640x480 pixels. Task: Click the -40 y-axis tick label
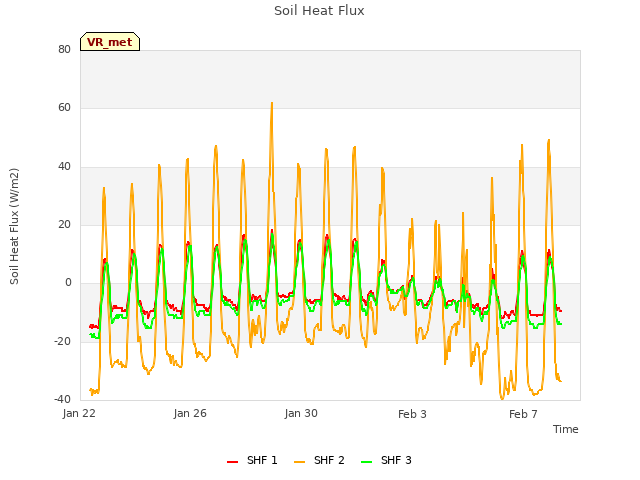click(62, 399)
